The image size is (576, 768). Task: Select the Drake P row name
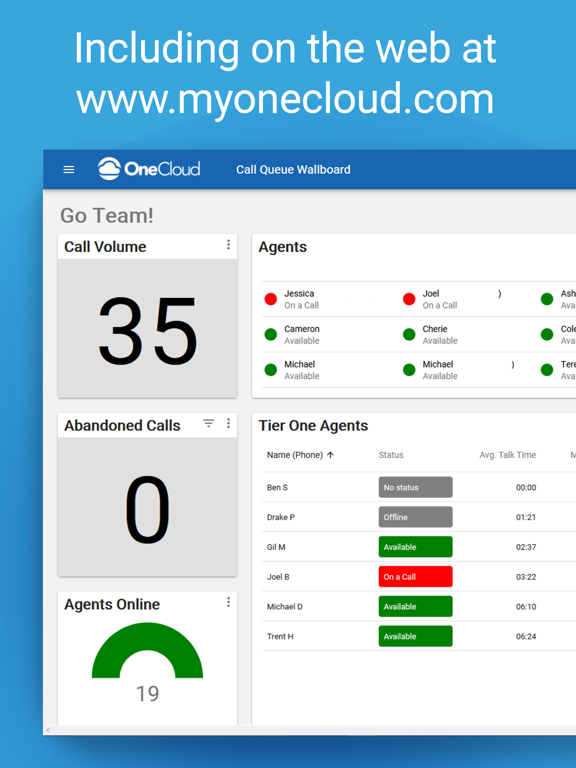[x=281, y=517]
